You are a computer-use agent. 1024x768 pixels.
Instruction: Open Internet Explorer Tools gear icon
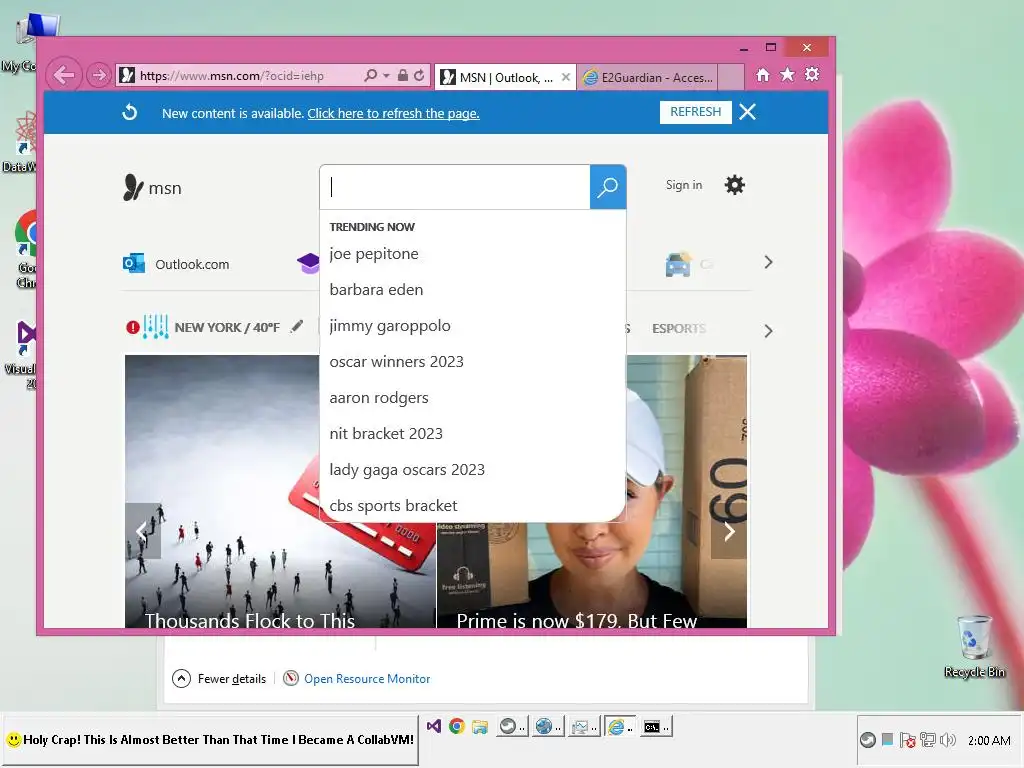tap(812, 74)
